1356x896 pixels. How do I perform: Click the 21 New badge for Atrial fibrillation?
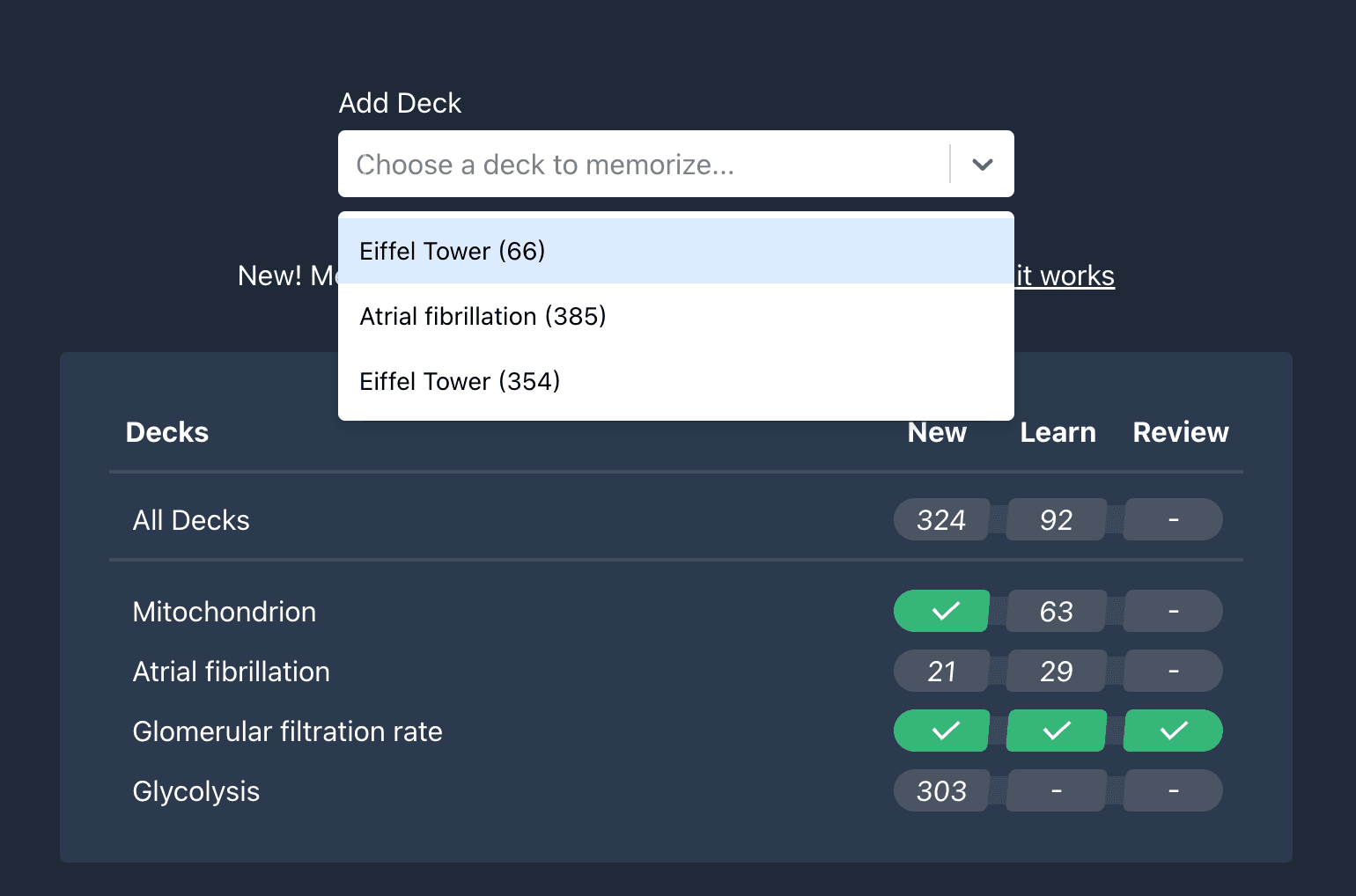(941, 671)
